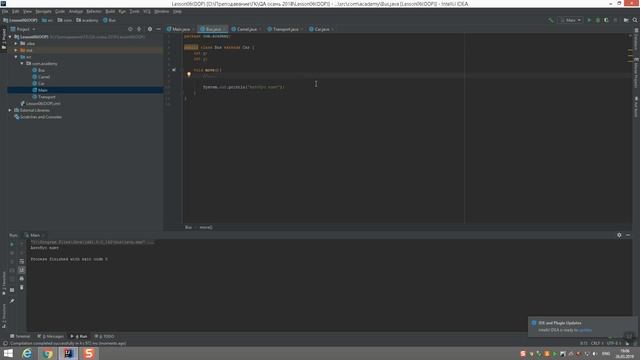Hide the Run panel with the minimize icon
This screenshot has width=640, height=360.
[628, 235]
